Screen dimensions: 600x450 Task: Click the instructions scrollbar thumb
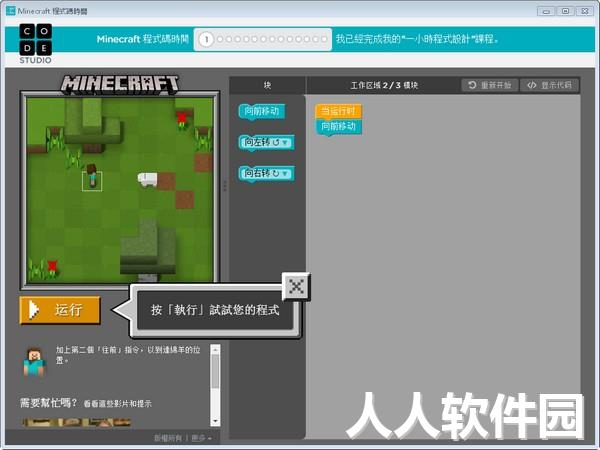215,371
